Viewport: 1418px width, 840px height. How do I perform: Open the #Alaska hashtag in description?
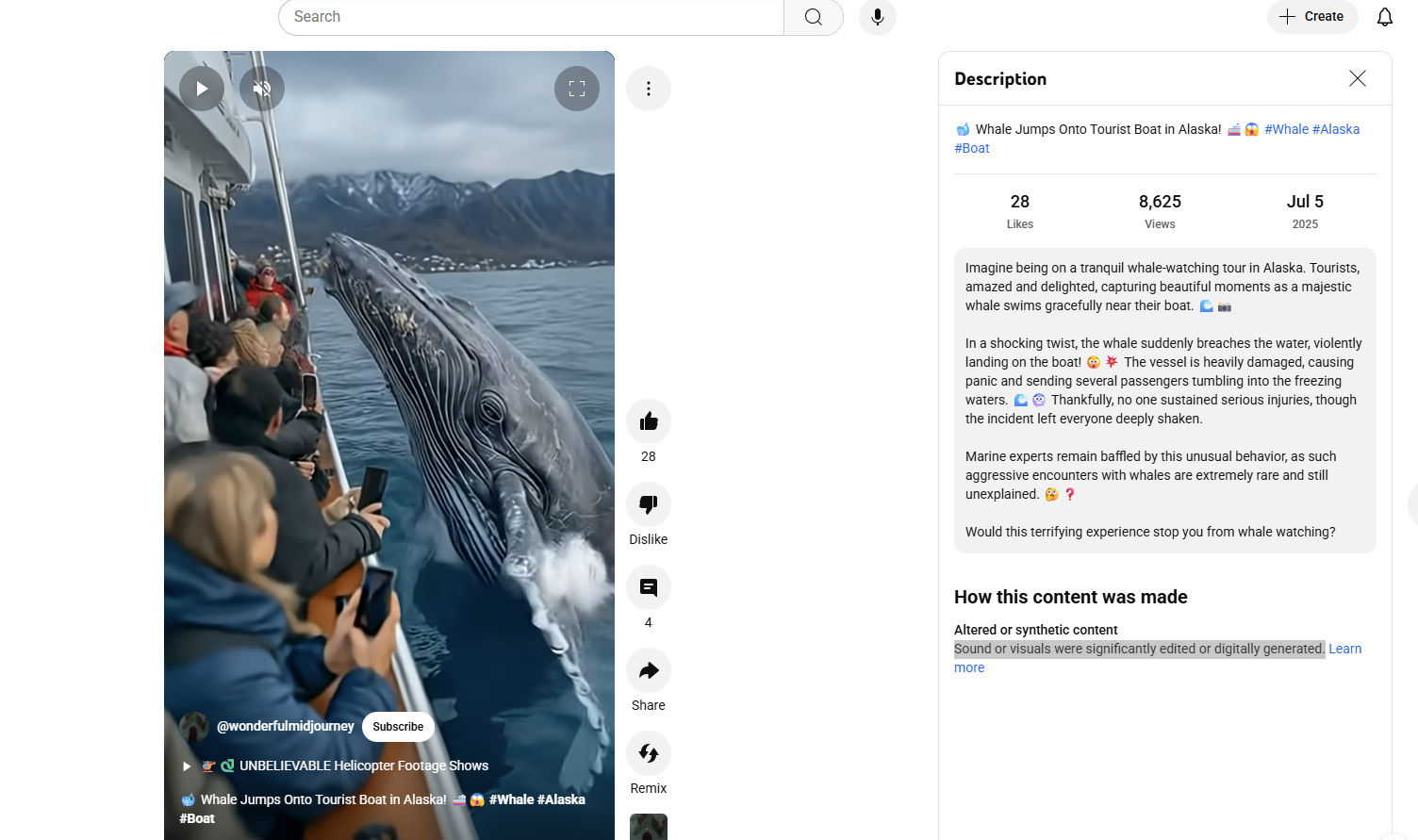click(1336, 129)
